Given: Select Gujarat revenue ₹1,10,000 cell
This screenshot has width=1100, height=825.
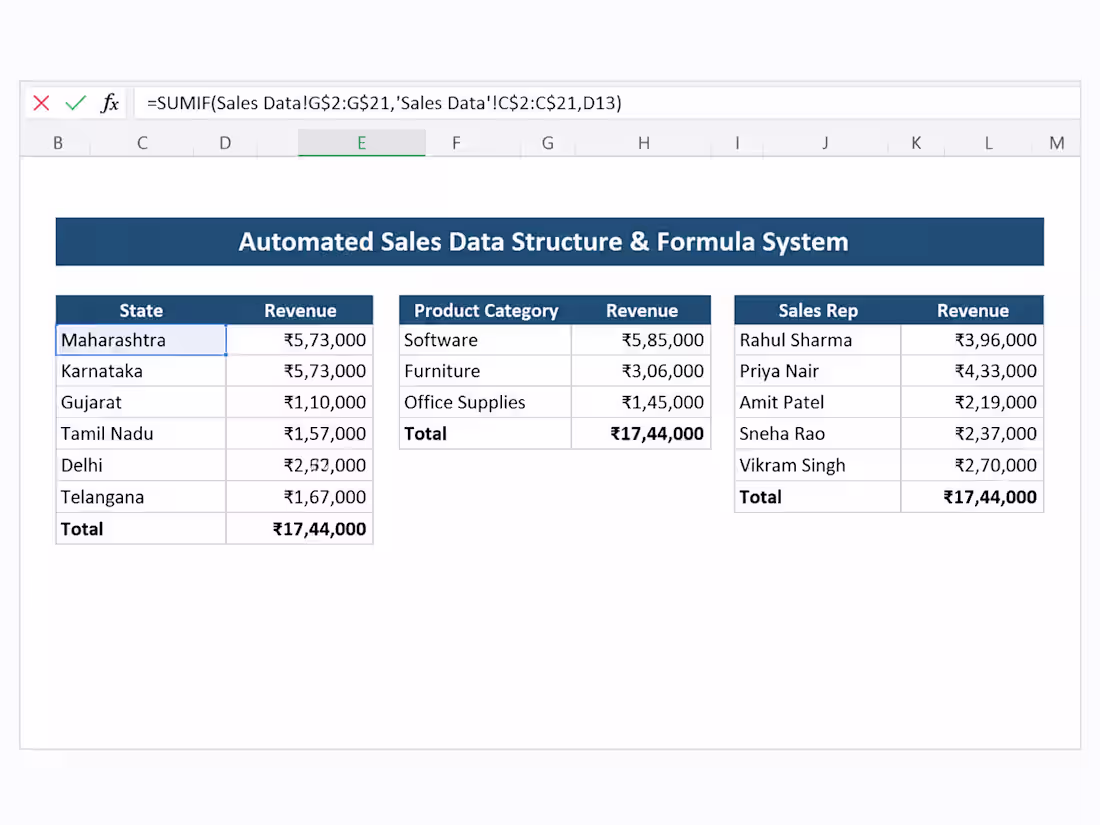Looking at the screenshot, I should 300,402.
